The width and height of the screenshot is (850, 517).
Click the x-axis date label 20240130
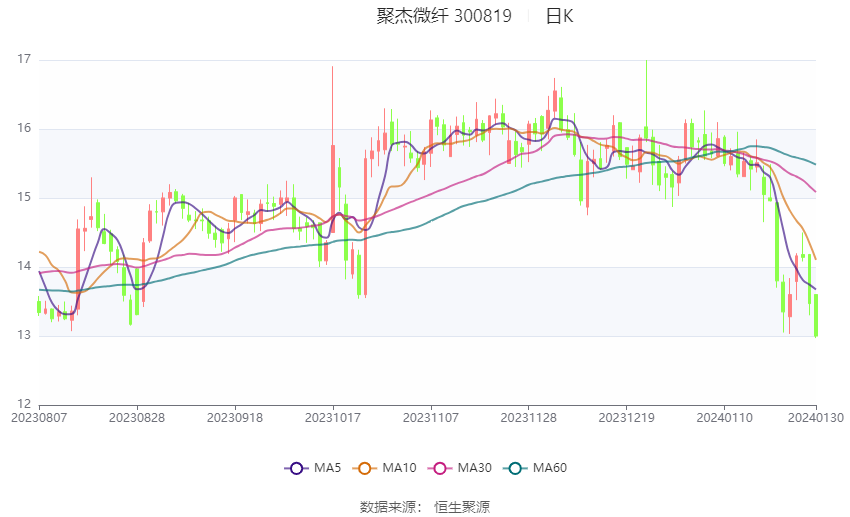pyautogui.click(x=816, y=418)
